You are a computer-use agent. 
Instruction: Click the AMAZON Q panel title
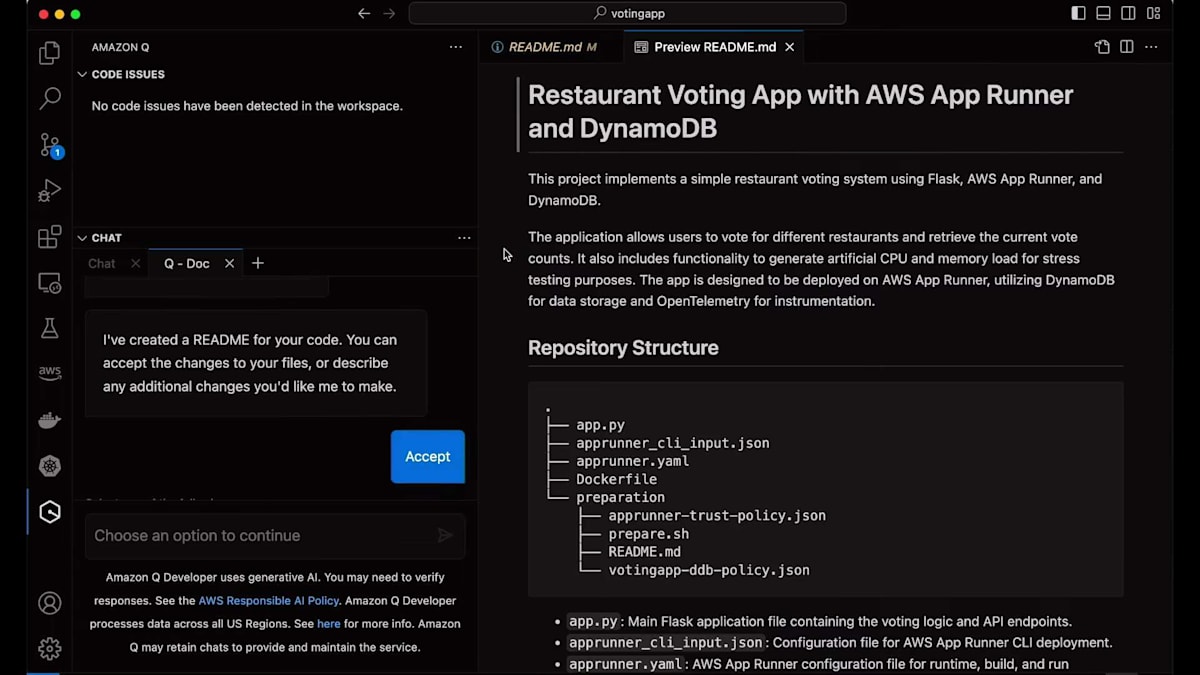click(120, 47)
